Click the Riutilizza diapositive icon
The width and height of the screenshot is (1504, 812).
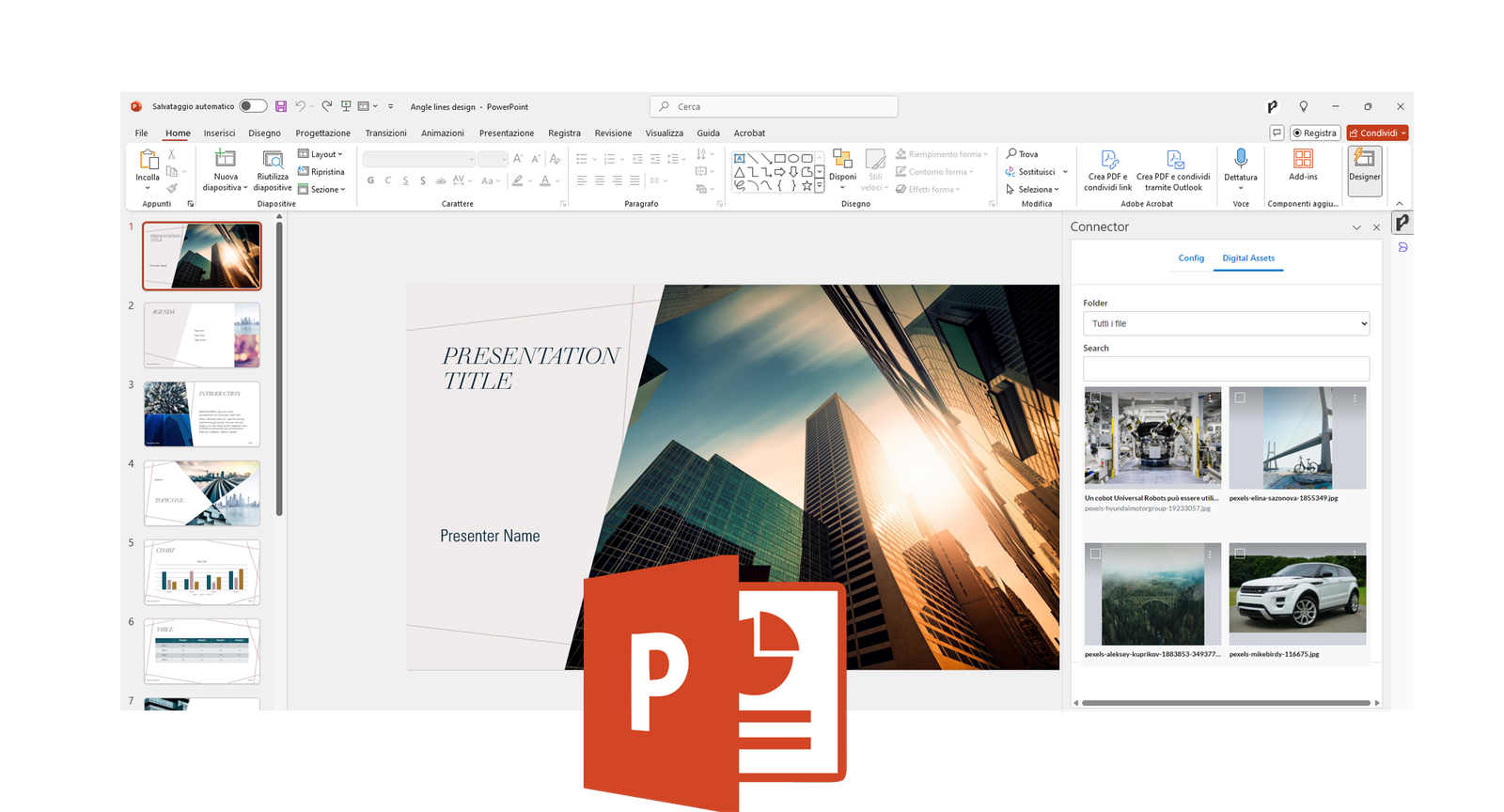pos(273,159)
